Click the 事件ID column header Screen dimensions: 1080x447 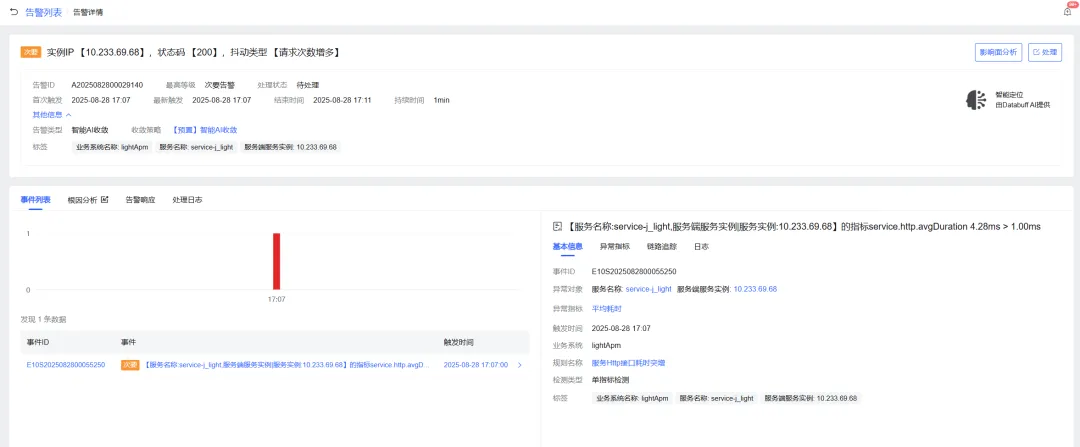coord(38,342)
